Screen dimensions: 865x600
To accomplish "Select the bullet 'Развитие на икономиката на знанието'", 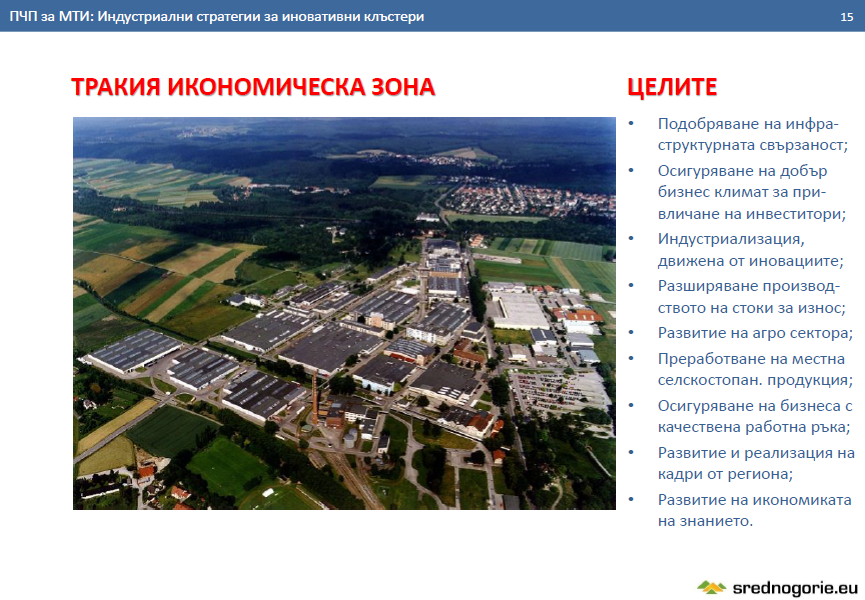I will pos(754,510).
